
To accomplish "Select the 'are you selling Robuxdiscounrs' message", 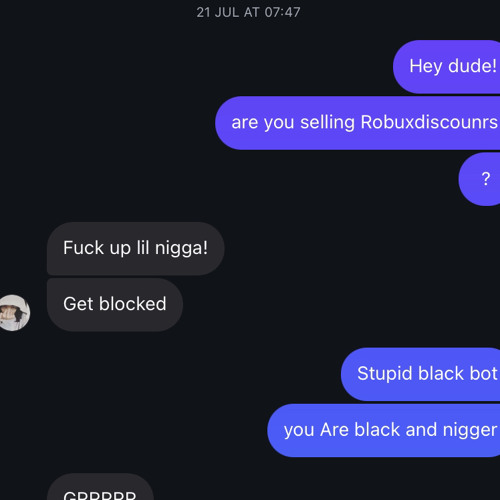I will 358,123.
